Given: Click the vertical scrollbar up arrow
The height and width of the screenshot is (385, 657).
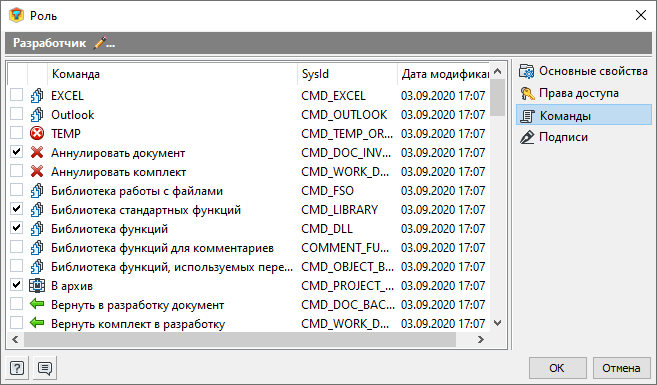Looking at the screenshot, I should 497,71.
